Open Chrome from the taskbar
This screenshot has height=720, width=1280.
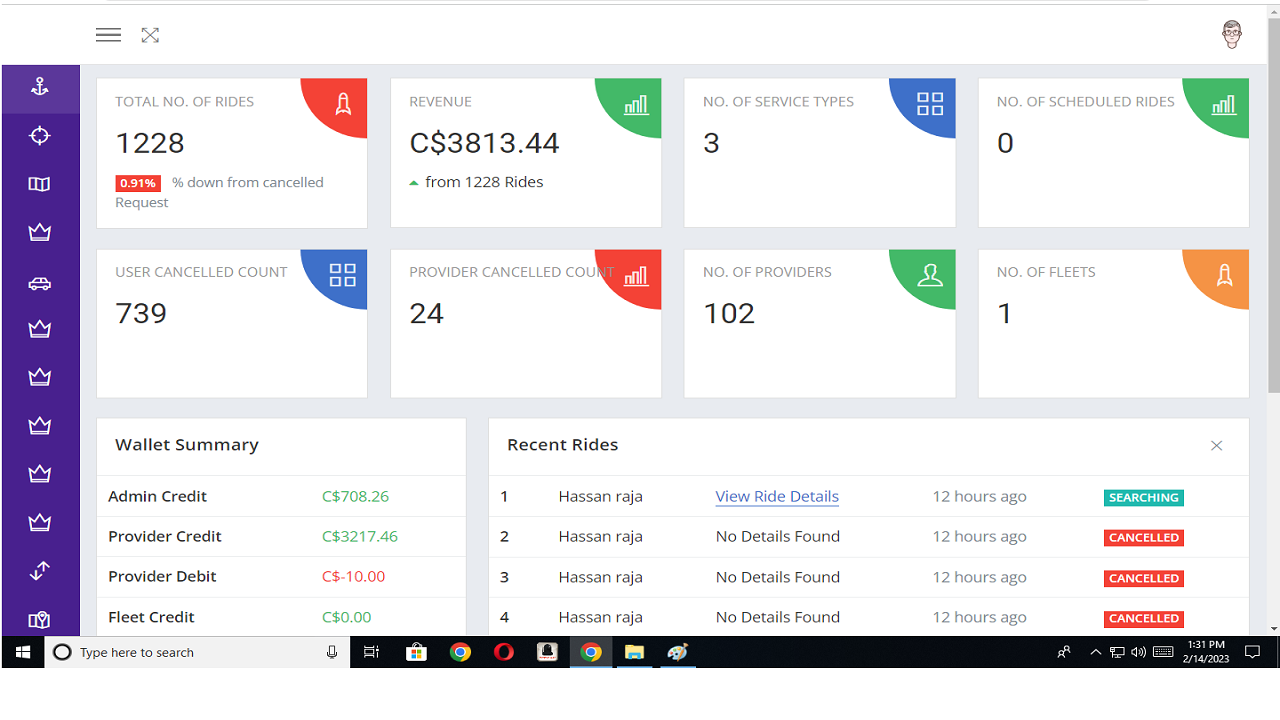[460, 652]
